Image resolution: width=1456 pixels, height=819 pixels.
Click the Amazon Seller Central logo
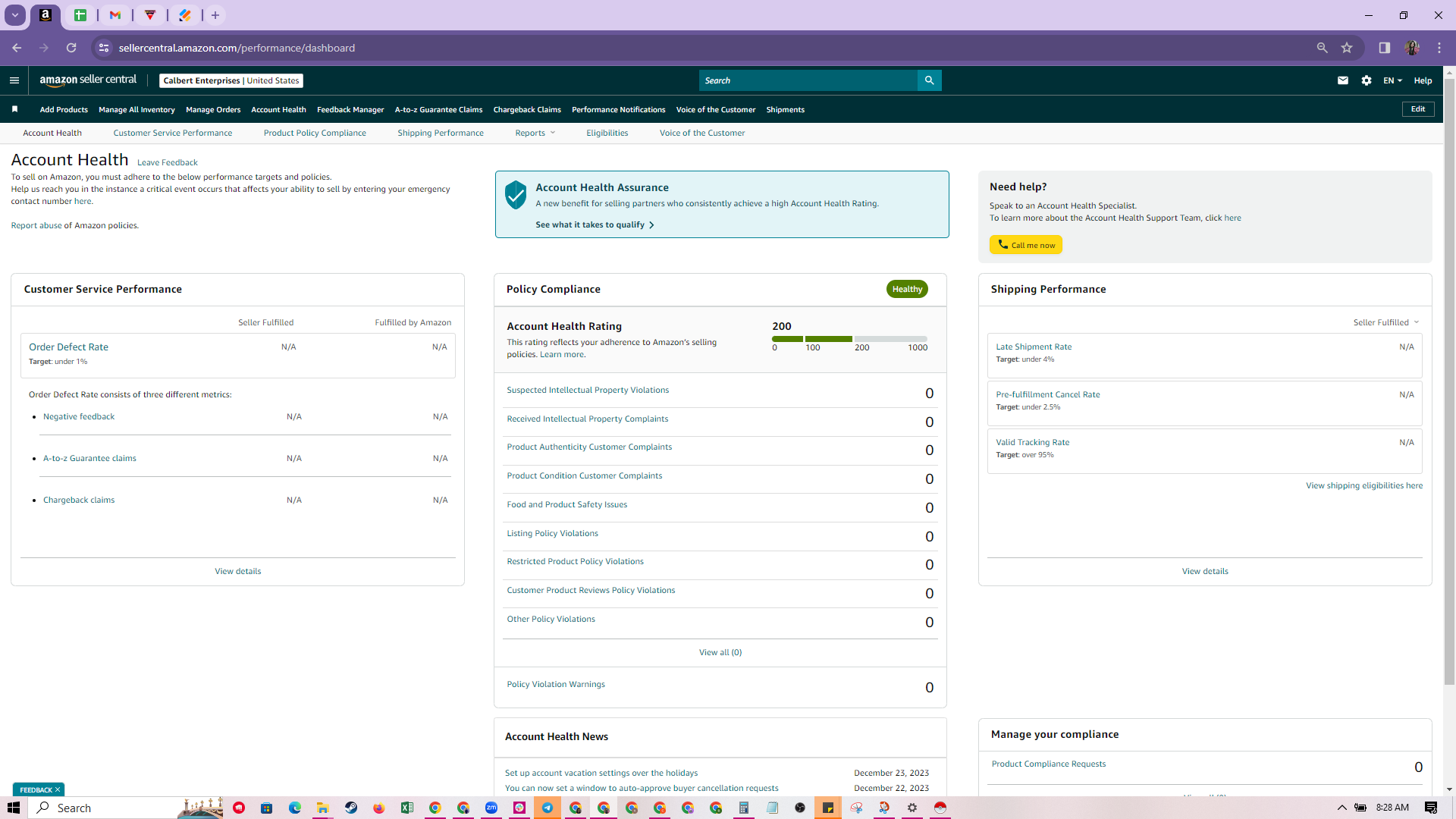click(88, 80)
